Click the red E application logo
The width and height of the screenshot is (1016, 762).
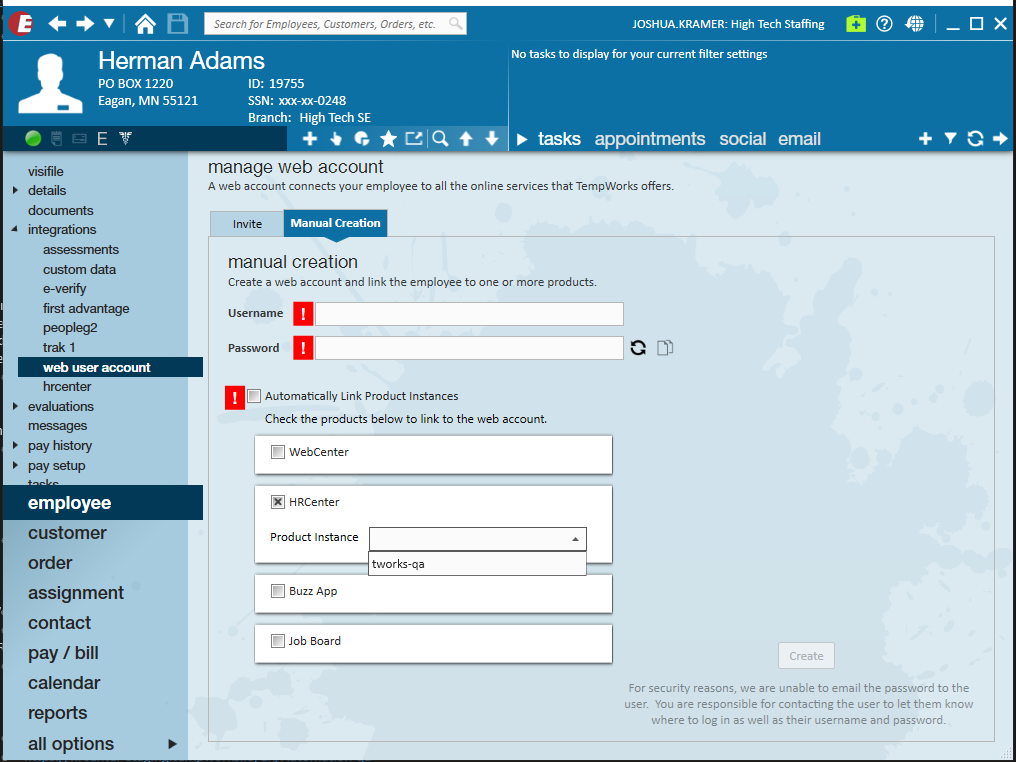click(x=20, y=24)
